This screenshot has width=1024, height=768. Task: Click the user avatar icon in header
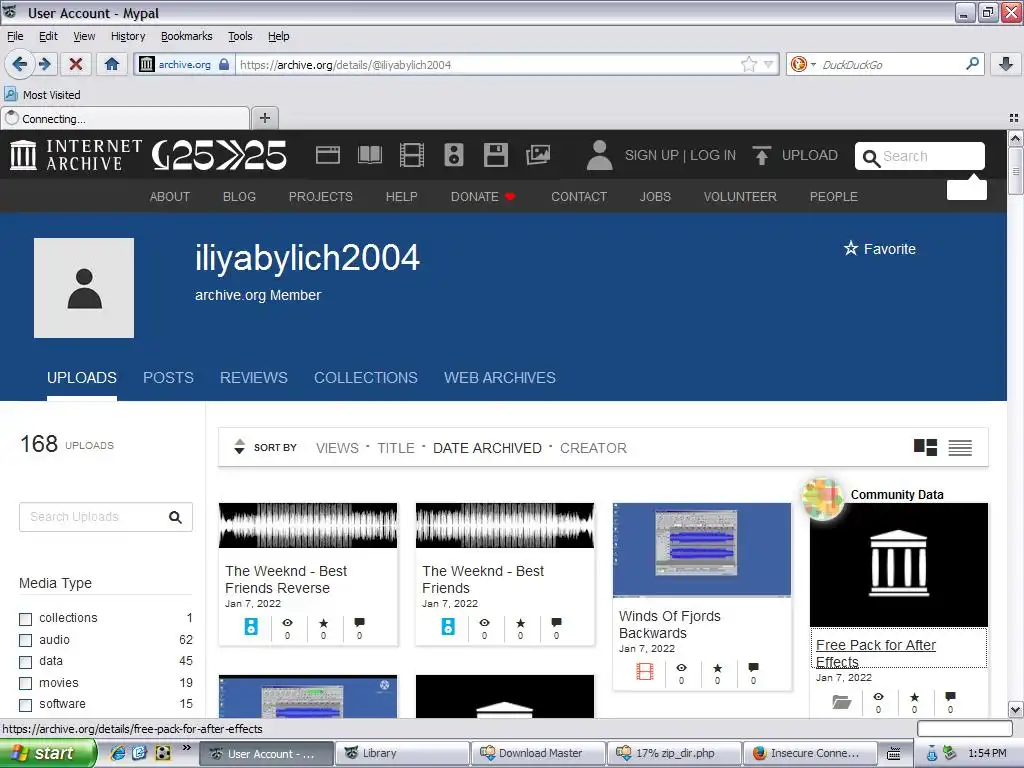point(599,155)
